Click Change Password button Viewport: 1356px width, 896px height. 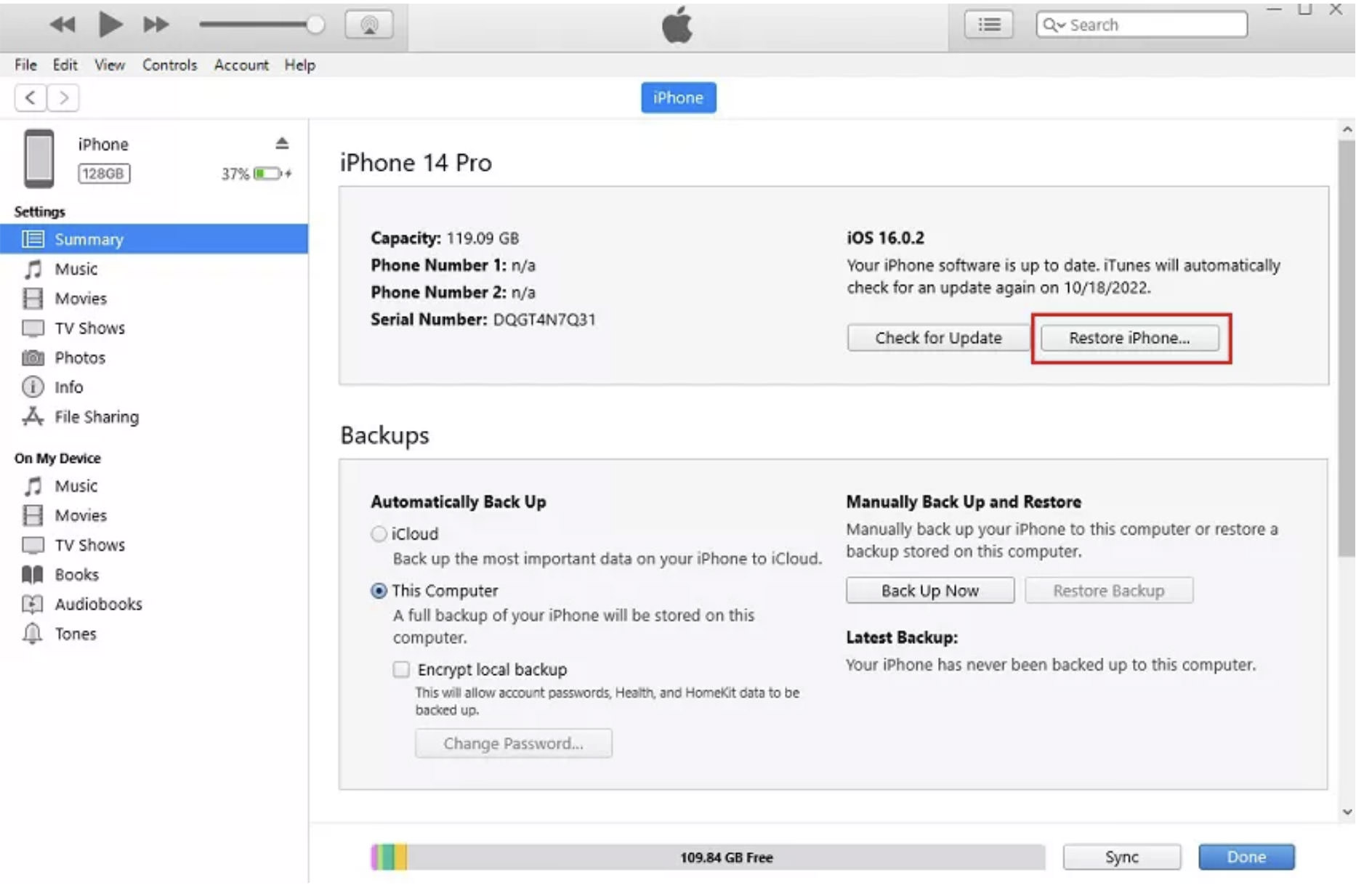point(513,743)
